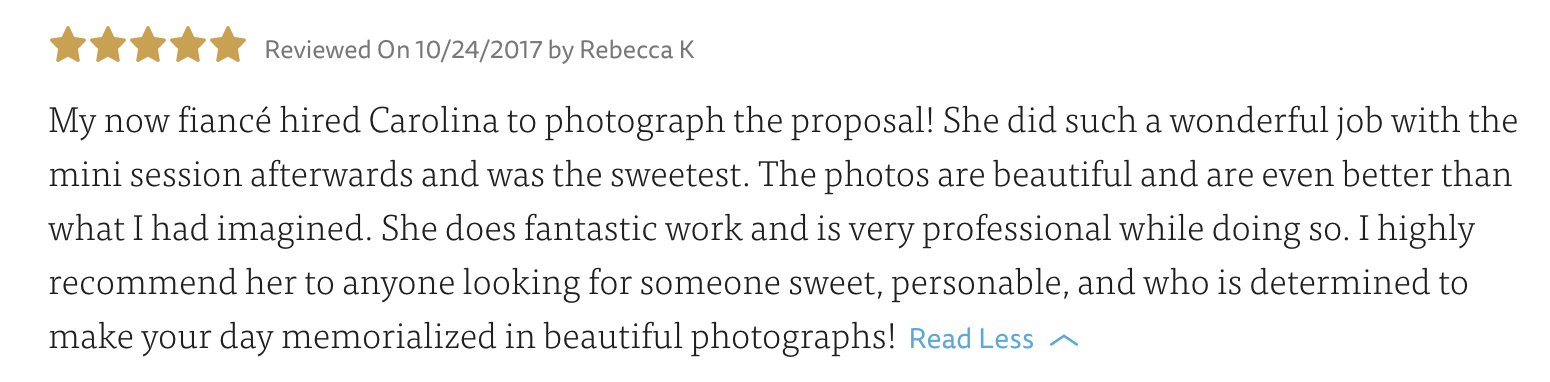Viewport: 1550px width, 382px height.
Task: Collapse the review using the upward chevron
Action: [1064, 341]
